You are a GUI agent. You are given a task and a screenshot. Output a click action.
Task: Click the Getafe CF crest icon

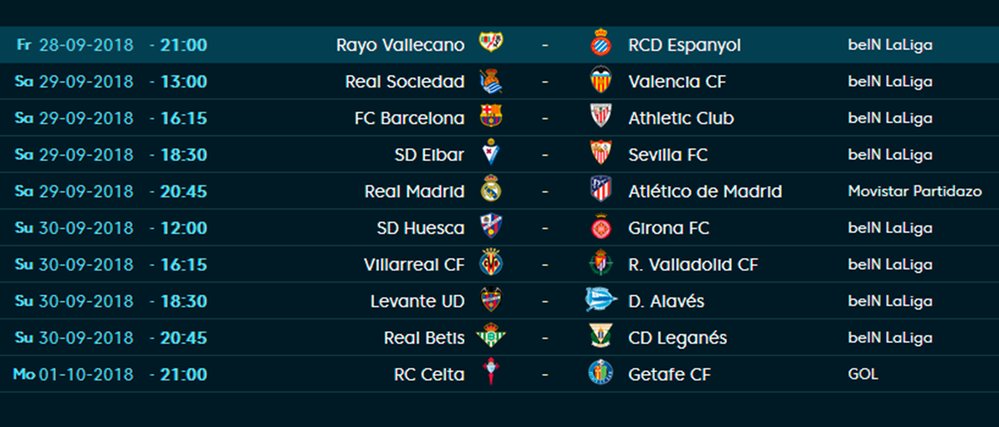point(601,373)
